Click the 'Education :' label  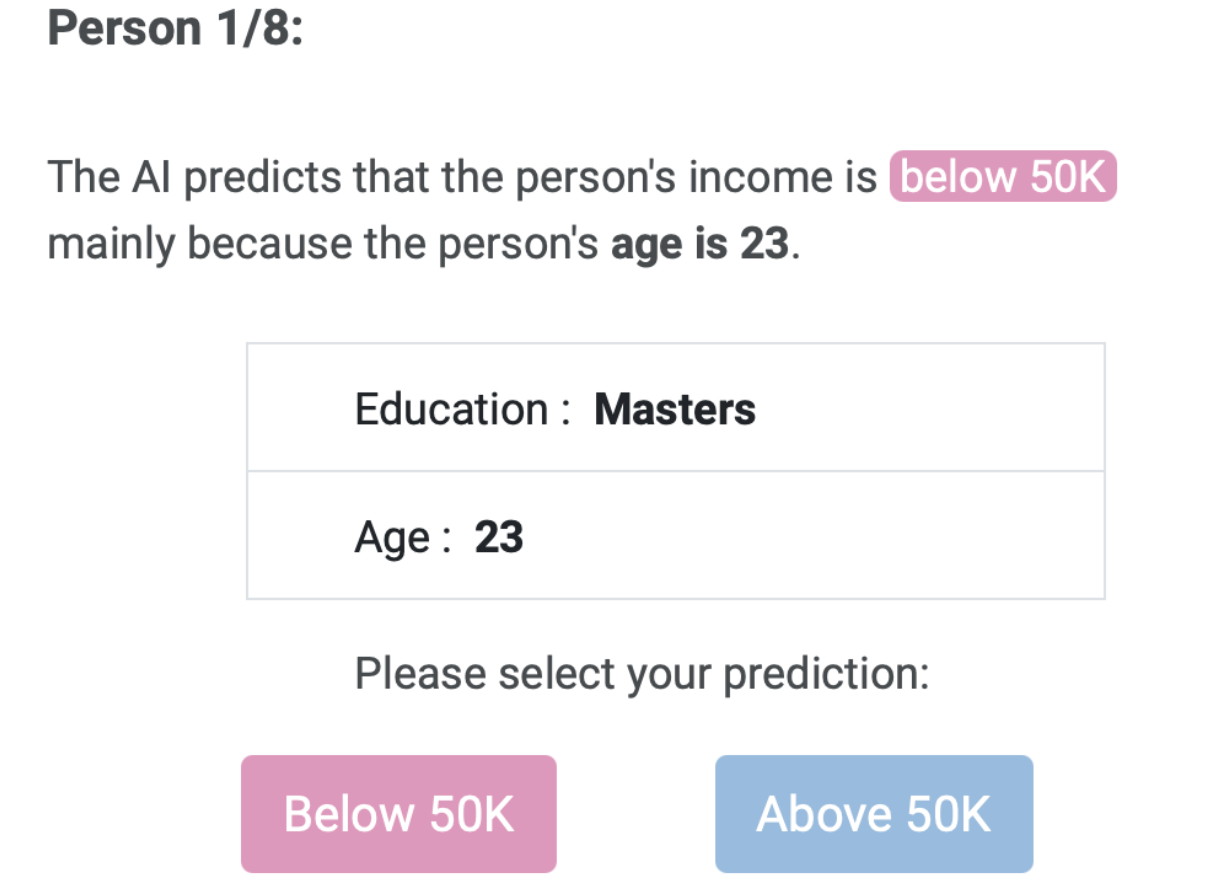tap(461, 409)
